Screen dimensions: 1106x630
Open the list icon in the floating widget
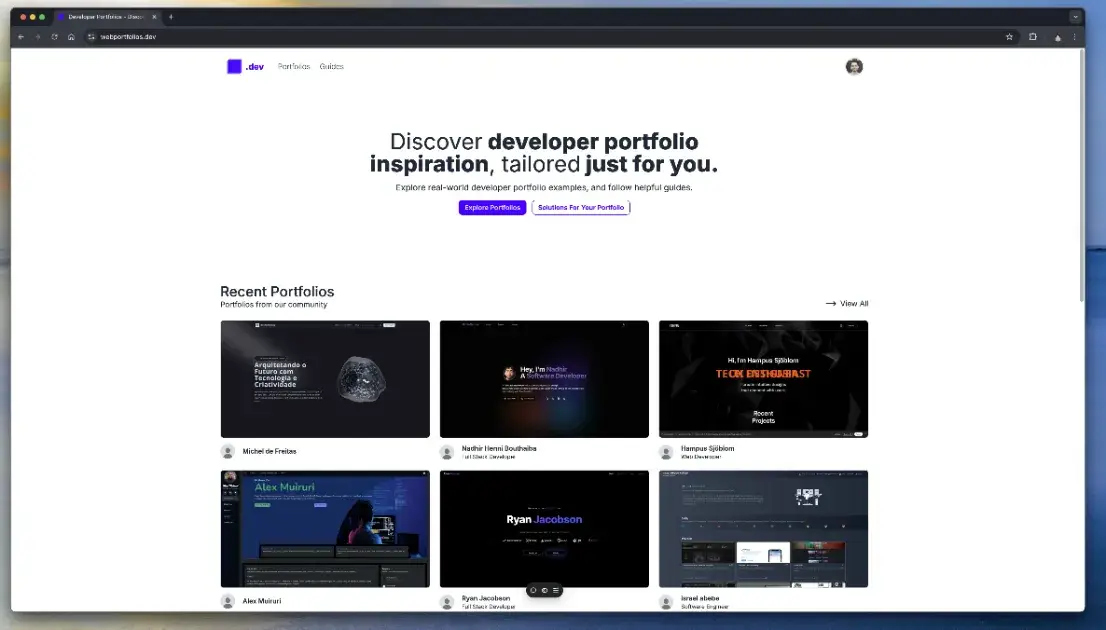tap(556, 590)
